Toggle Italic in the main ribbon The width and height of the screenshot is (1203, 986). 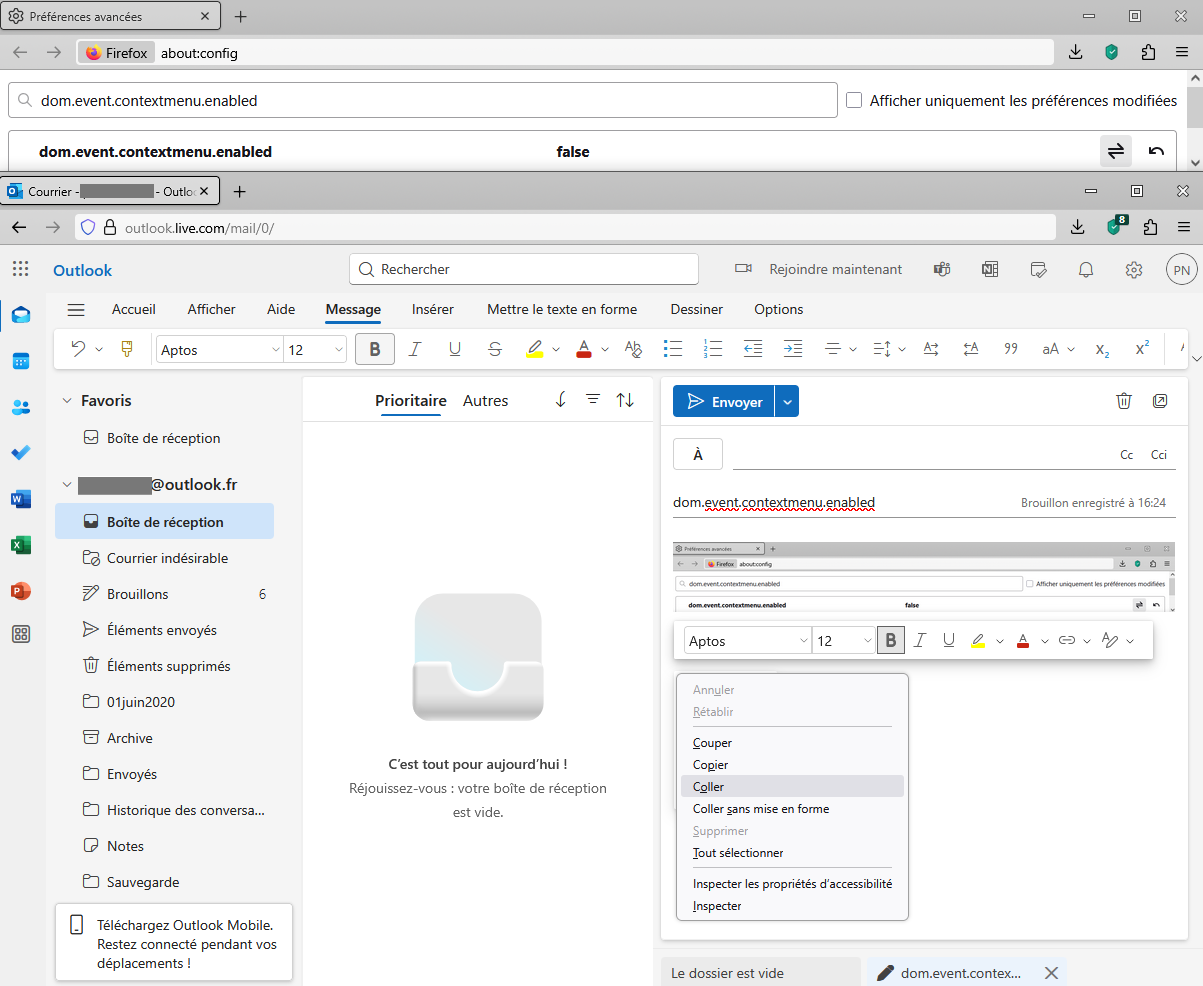click(x=415, y=349)
